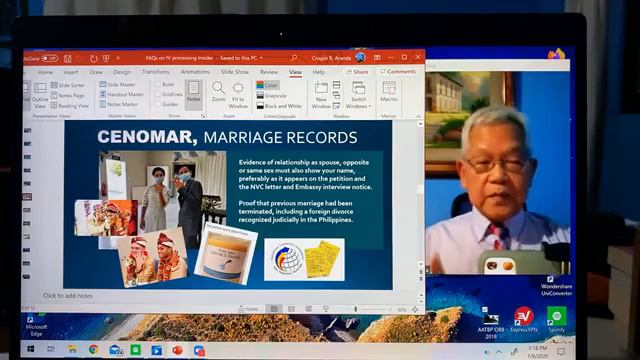Image resolution: width=640 pixels, height=360 pixels.
Task: Switch to Slide Sorter view
Action: tap(68, 85)
